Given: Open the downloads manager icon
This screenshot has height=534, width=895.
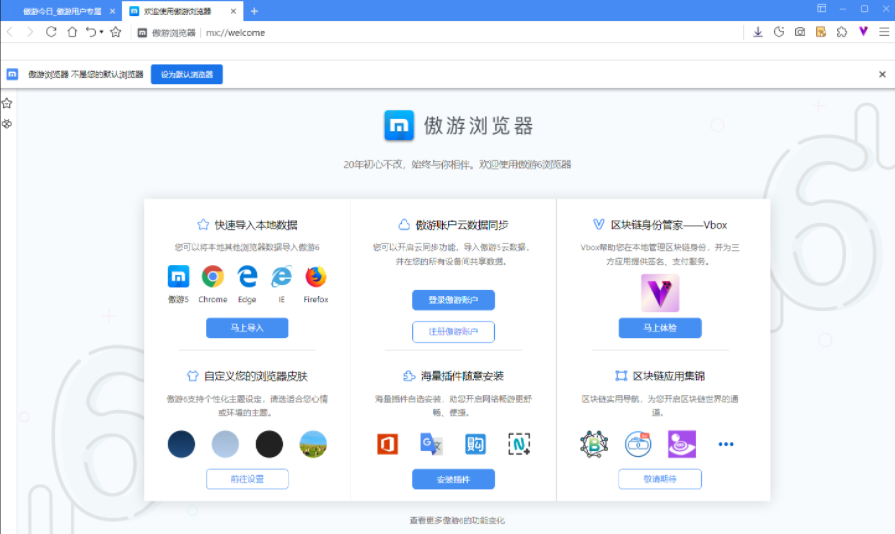Looking at the screenshot, I should (758, 32).
